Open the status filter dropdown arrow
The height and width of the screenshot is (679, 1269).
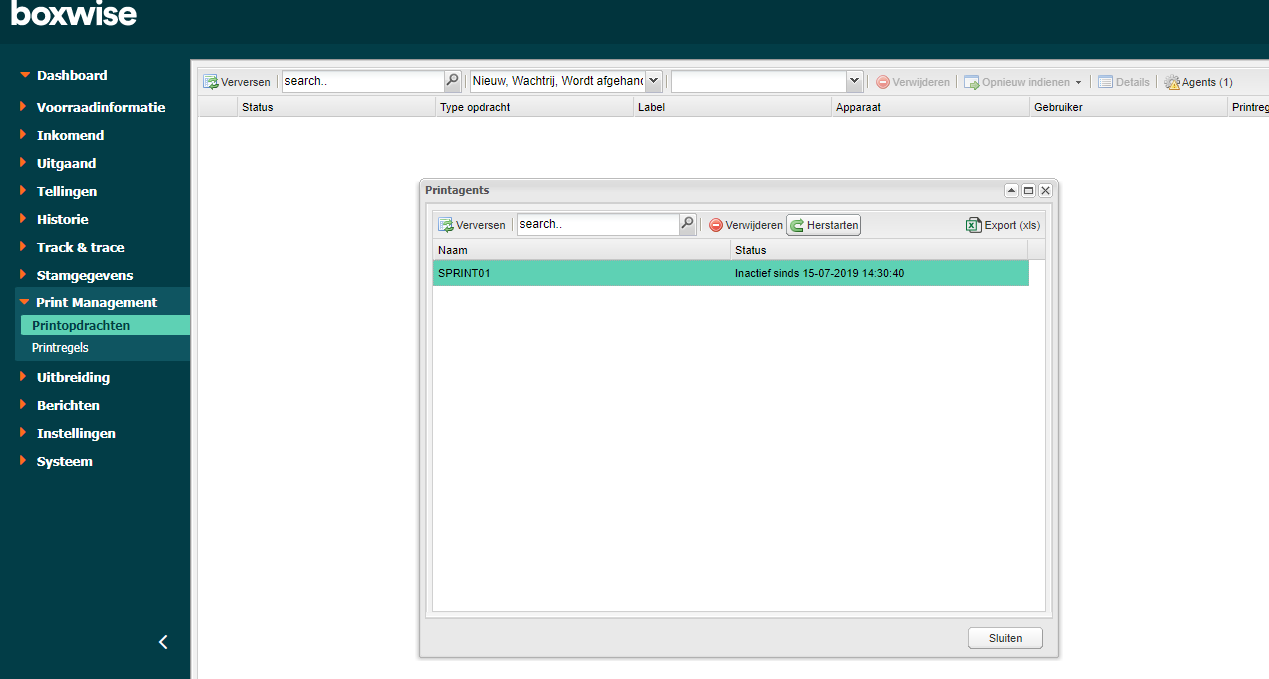pyautogui.click(x=654, y=81)
